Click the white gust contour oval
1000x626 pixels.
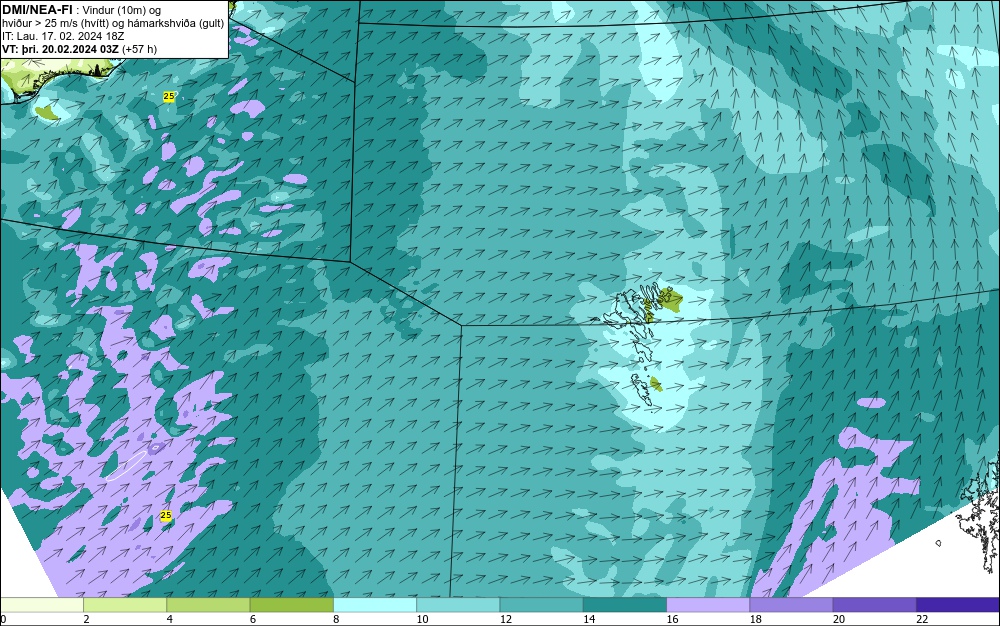[125, 466]
